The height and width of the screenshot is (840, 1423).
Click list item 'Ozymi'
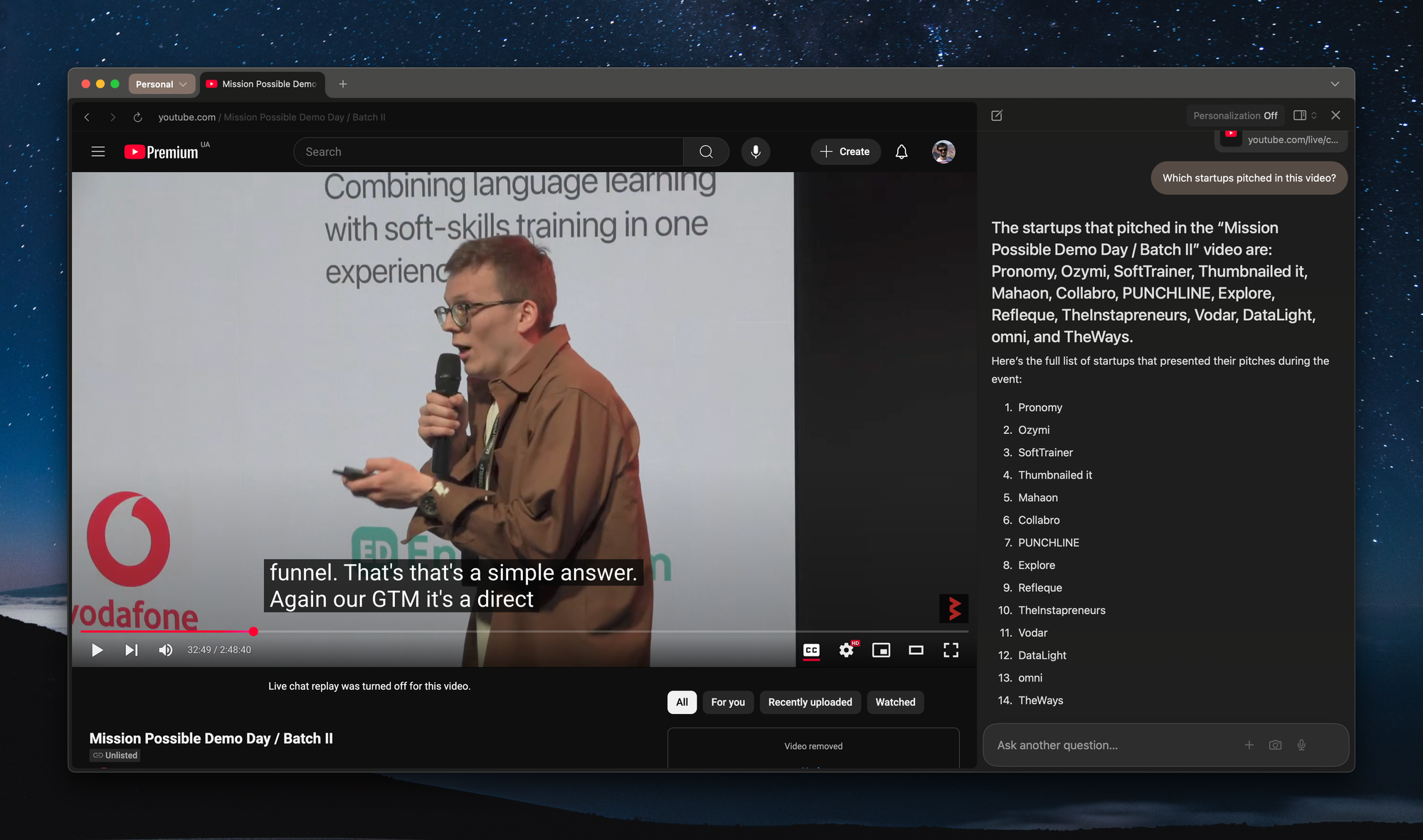point(1033,430)
